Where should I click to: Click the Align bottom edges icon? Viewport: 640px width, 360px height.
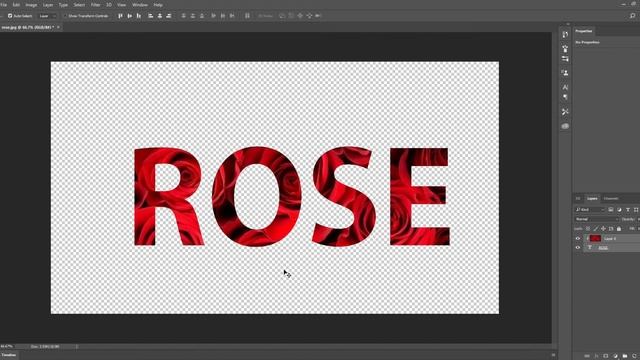[x=139, y=16]
